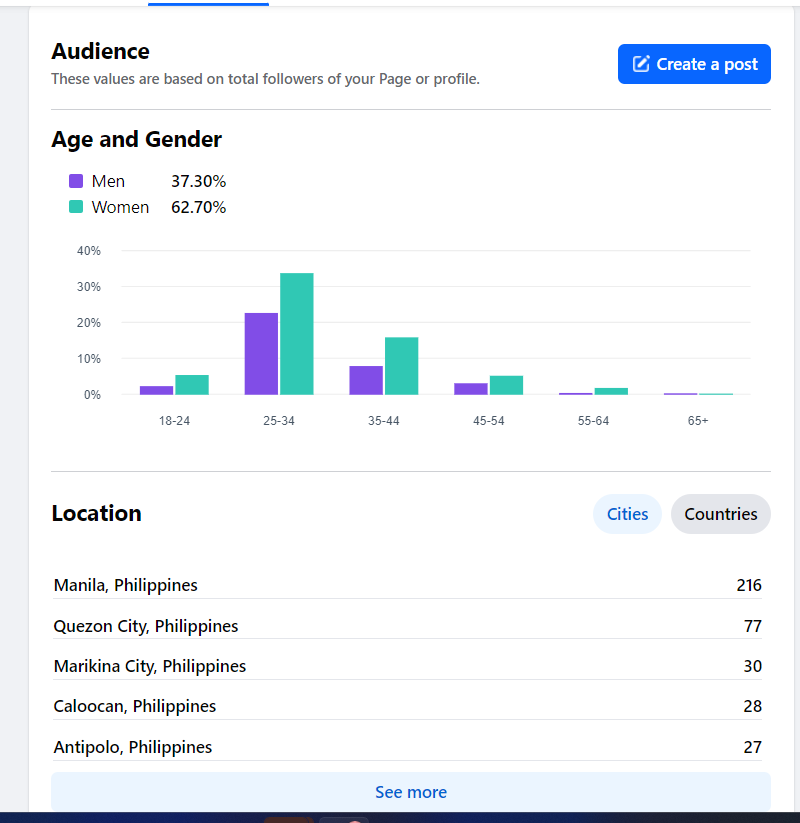Click the Marikina City, Philippines entry
This screenshot has height=823, width=800.
click(x=150, y=666)
